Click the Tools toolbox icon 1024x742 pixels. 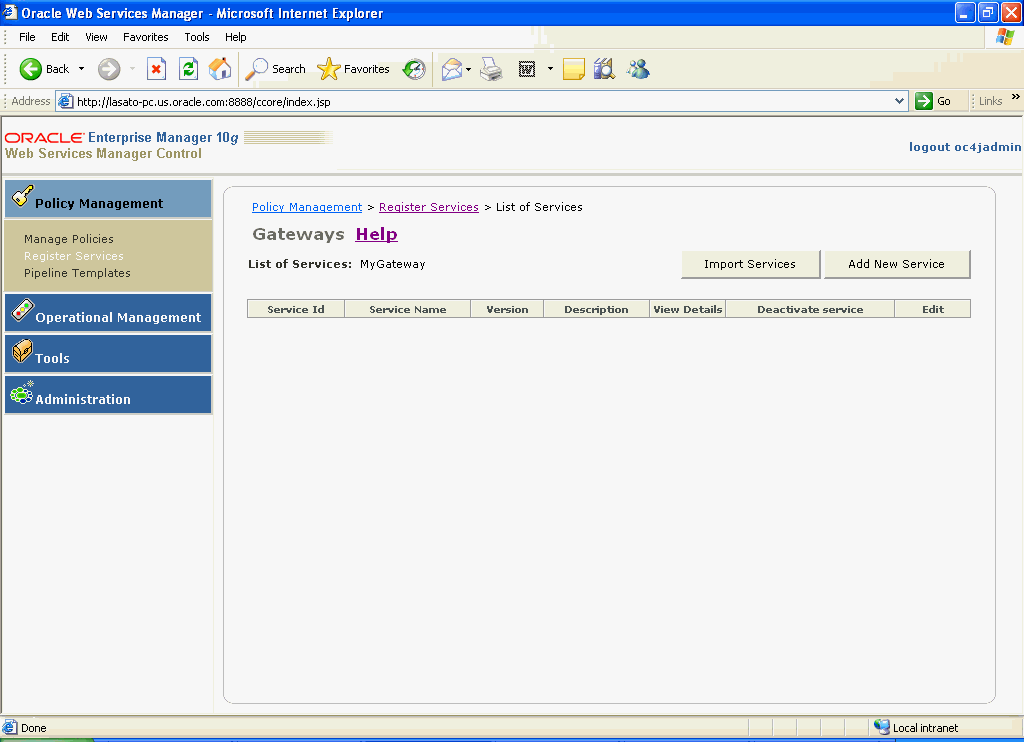click(x=22, y=351)
